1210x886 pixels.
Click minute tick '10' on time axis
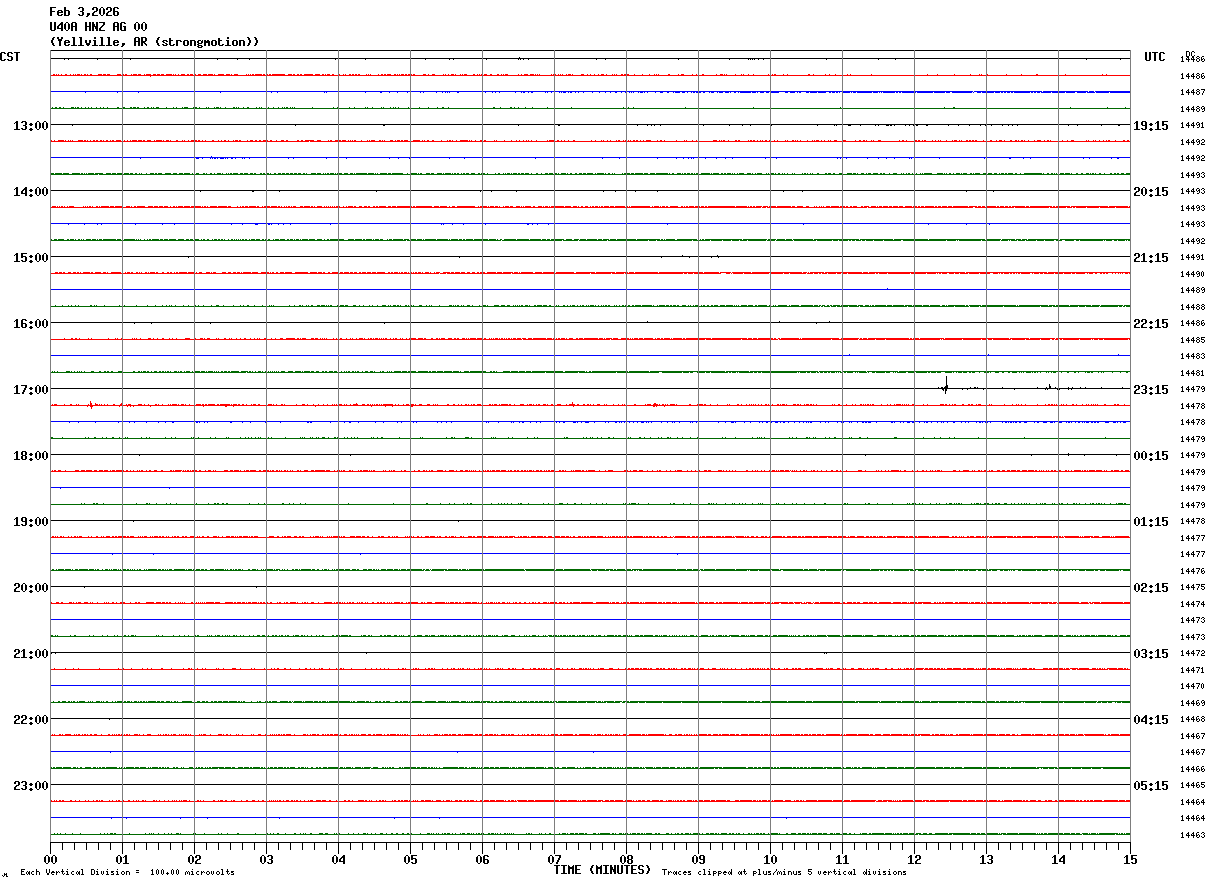tap(770, 859)
